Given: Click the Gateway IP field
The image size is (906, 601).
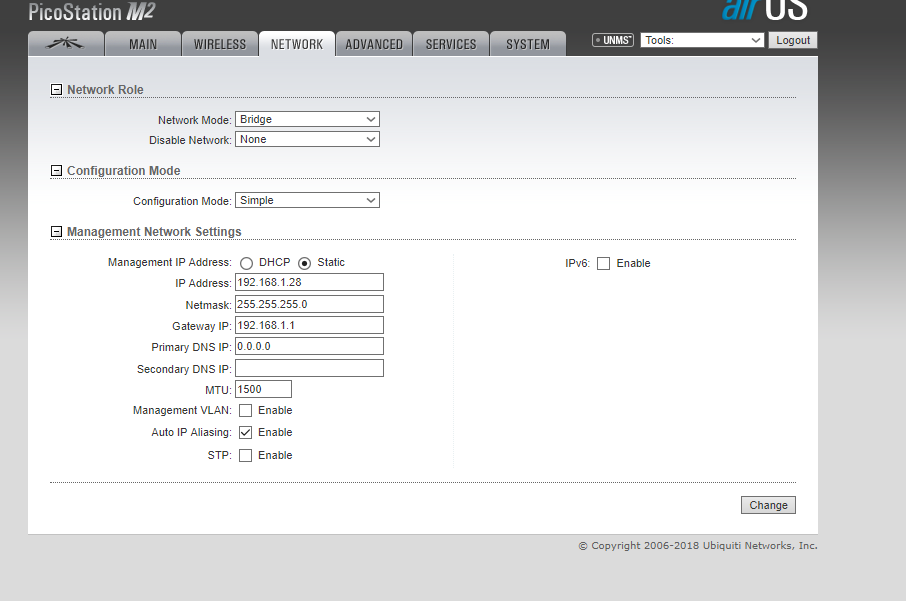Looking at the screenshot, I should click(x=309, y=325).
